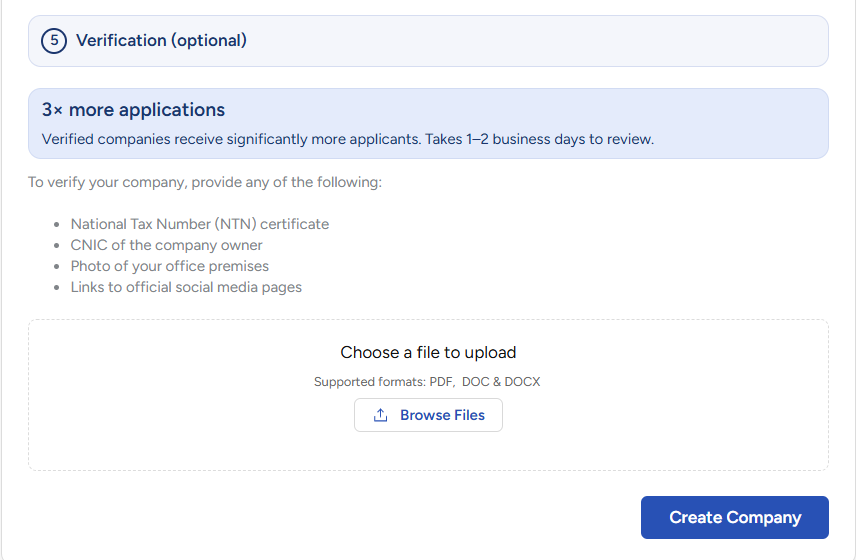Viewport: 856px width, 560px height.
Task: Click the bullet before the social media links item
Action: pos(55,288)
